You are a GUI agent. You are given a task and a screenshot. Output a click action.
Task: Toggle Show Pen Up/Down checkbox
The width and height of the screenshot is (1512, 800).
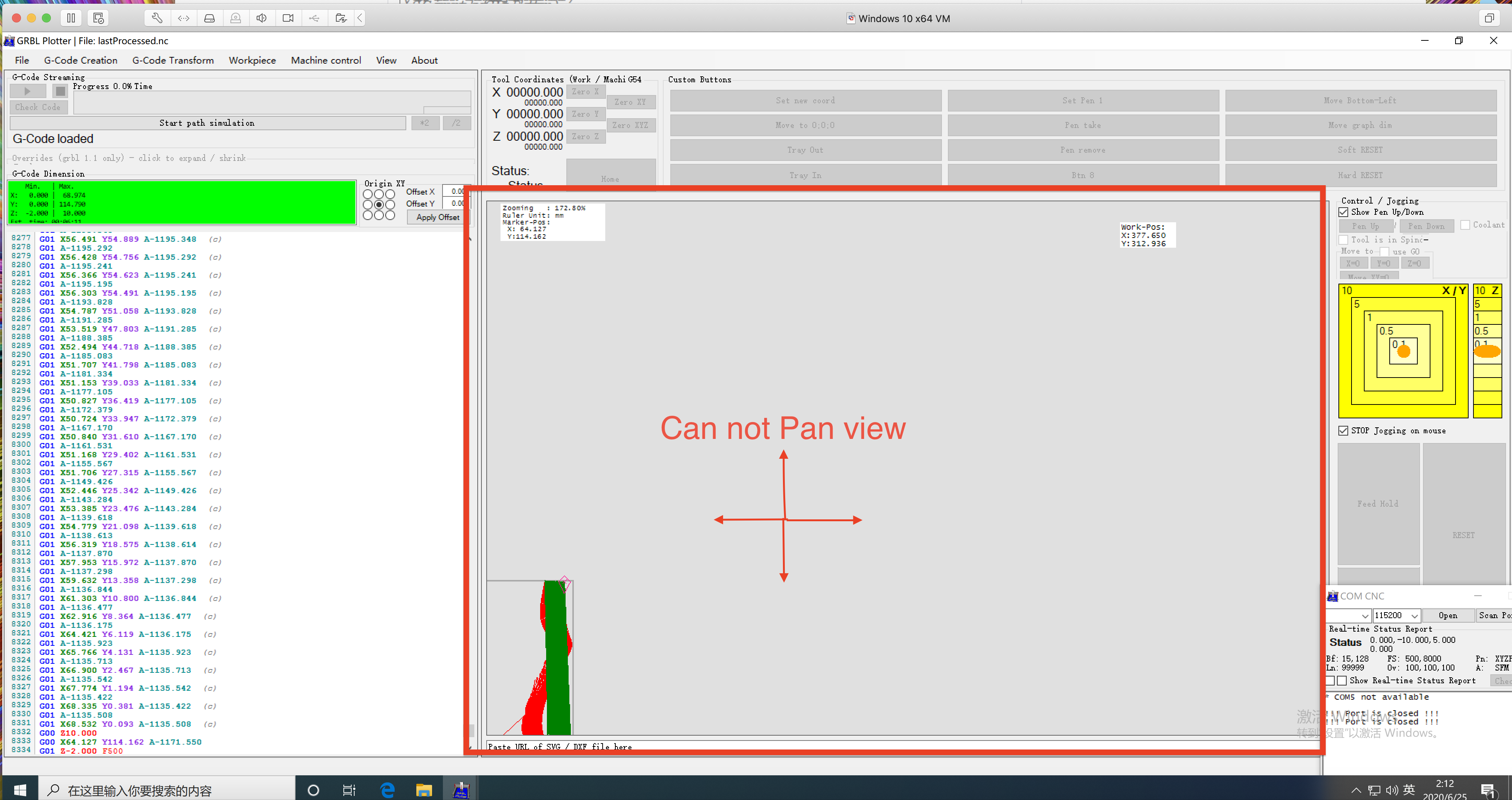click(x=1344, y=213)
